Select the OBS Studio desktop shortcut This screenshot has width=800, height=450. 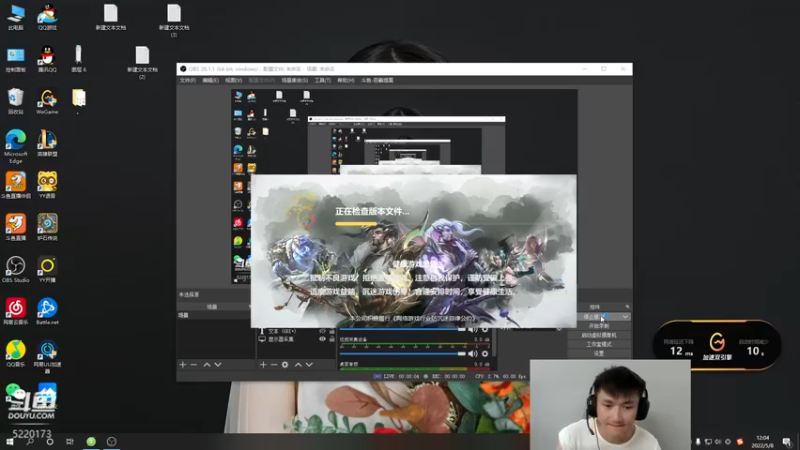(15, 269)
